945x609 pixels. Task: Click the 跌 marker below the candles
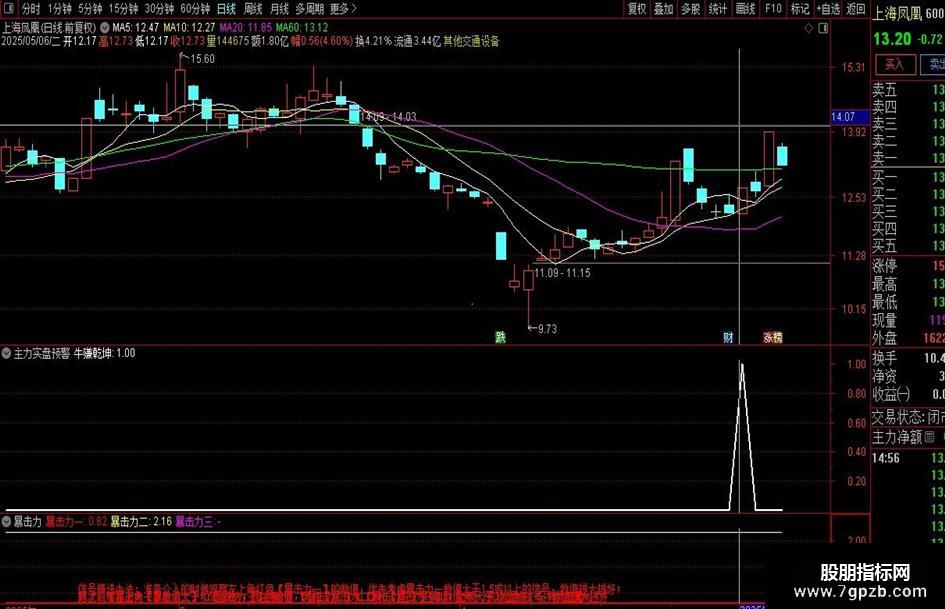coord(500,337)
